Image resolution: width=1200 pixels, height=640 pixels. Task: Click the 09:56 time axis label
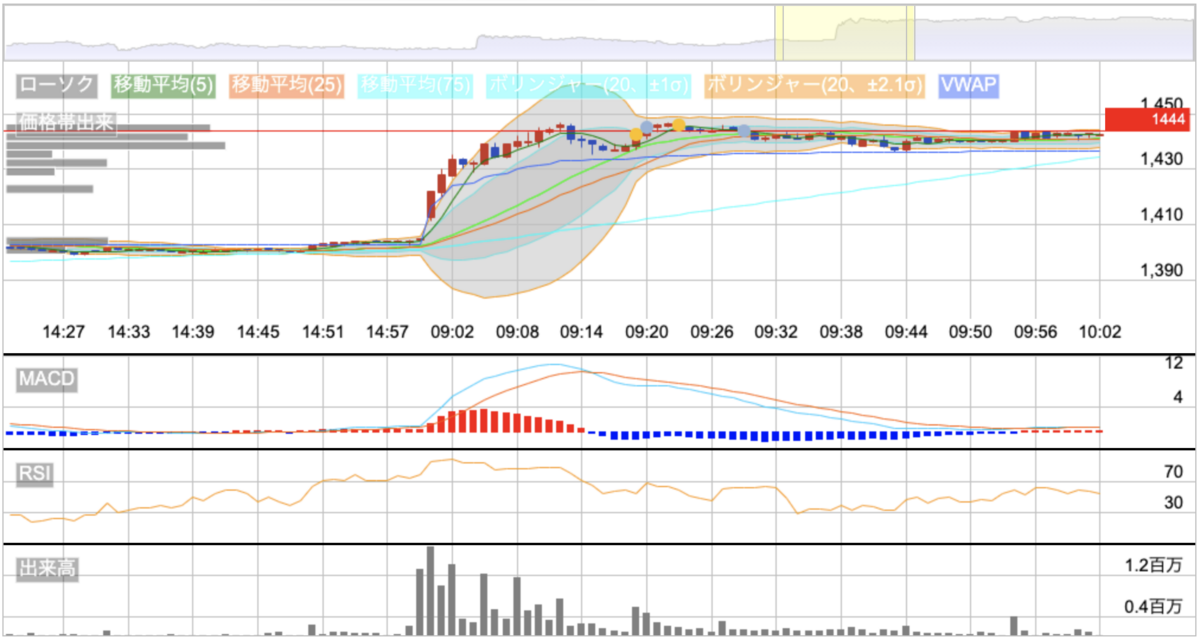click(x=1036, y=332)
